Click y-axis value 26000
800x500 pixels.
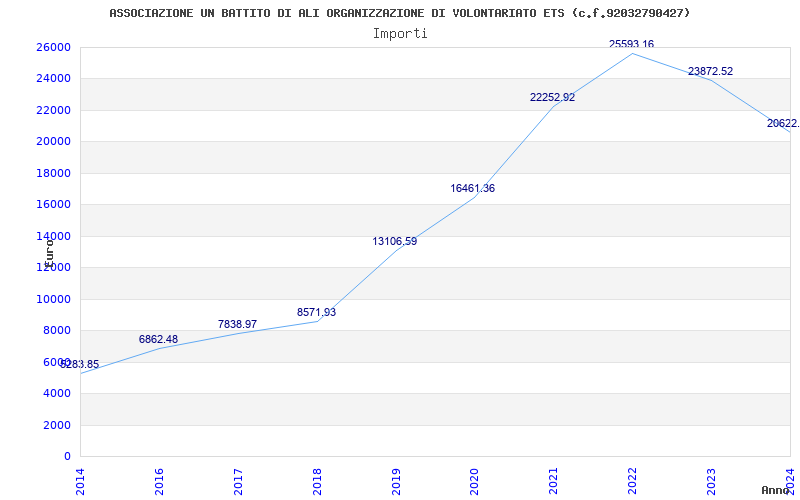[x=53, y=47]
